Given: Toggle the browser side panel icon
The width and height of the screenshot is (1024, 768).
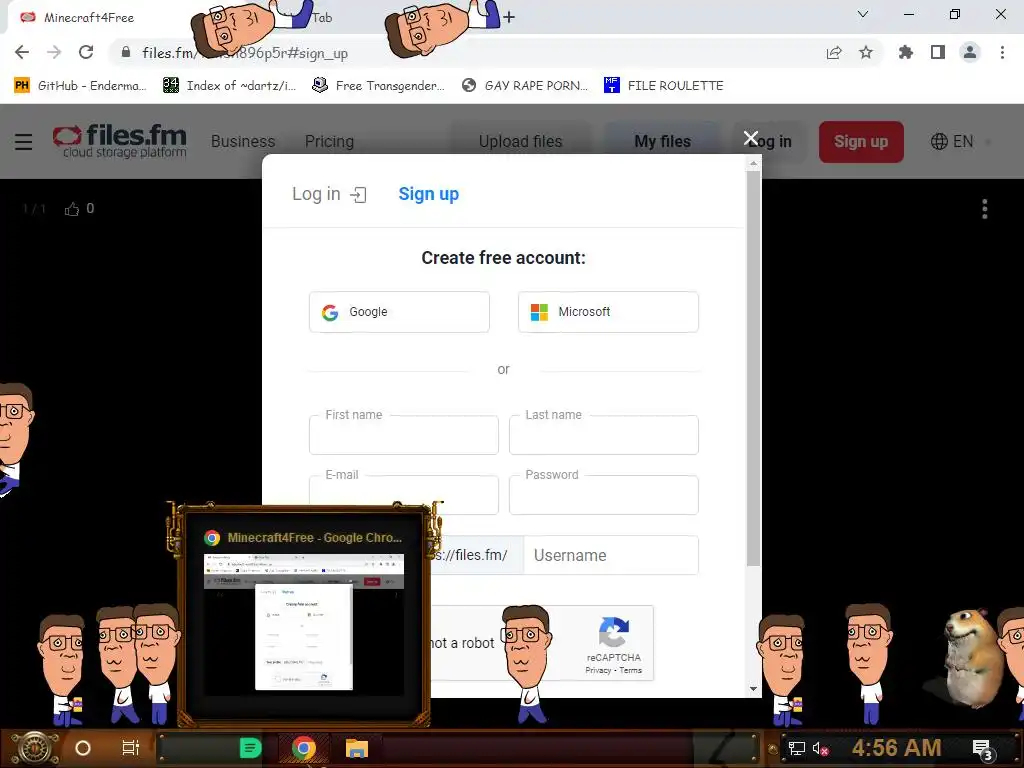Looking at the screenshot, I should [x=938, y=52].
